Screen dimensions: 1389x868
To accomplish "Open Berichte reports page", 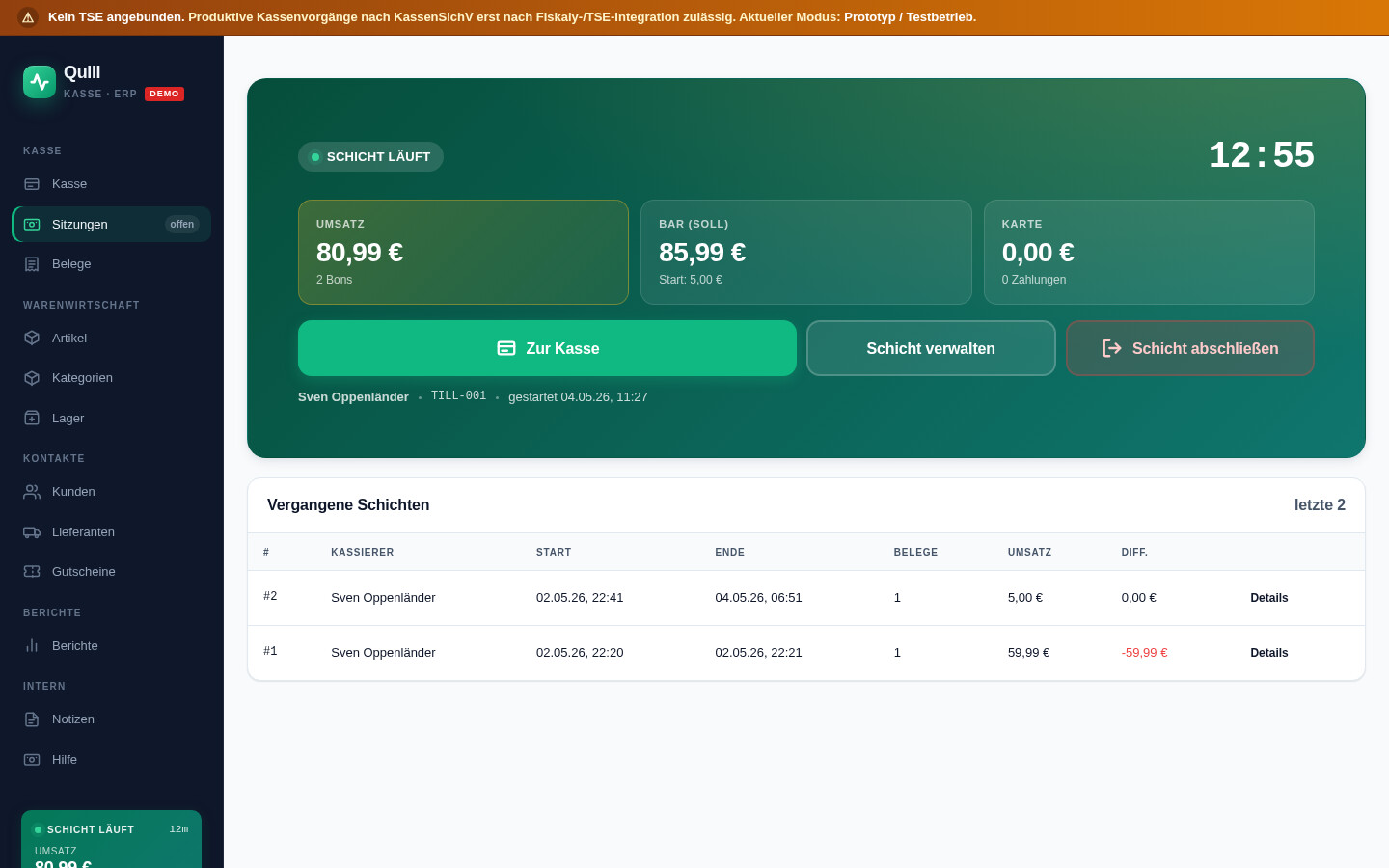I will (111, 646).
